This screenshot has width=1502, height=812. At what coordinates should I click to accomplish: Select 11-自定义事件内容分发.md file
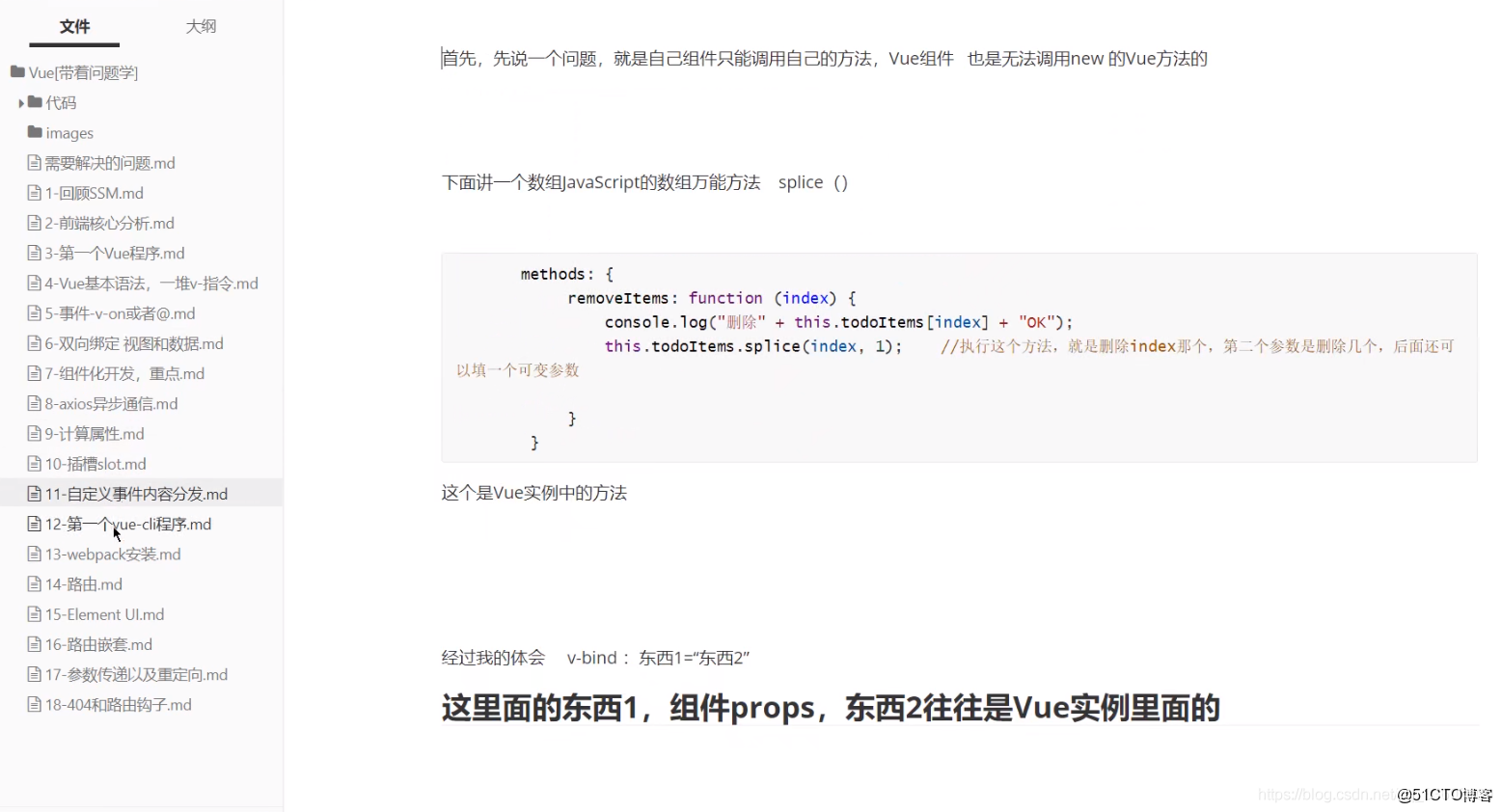[137, 494]
